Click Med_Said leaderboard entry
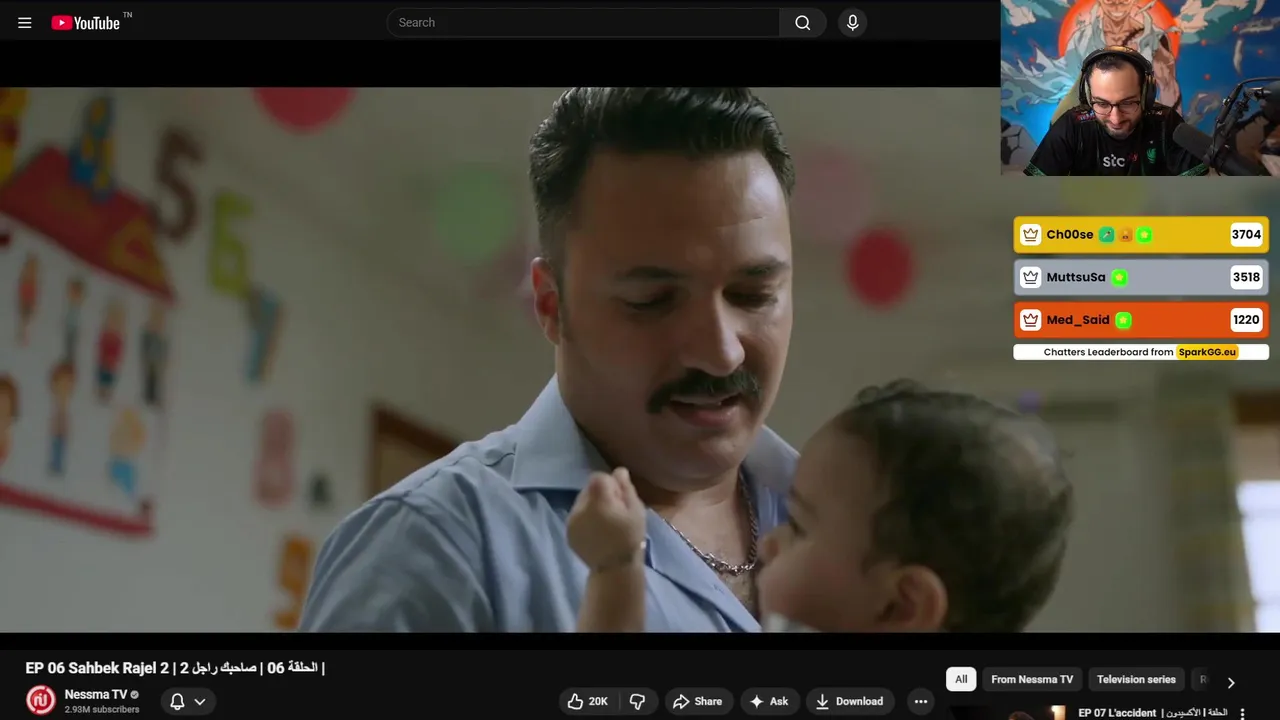Image resolution: width=1280 pixels, height=720 pixels. (x=1141, y=320)
